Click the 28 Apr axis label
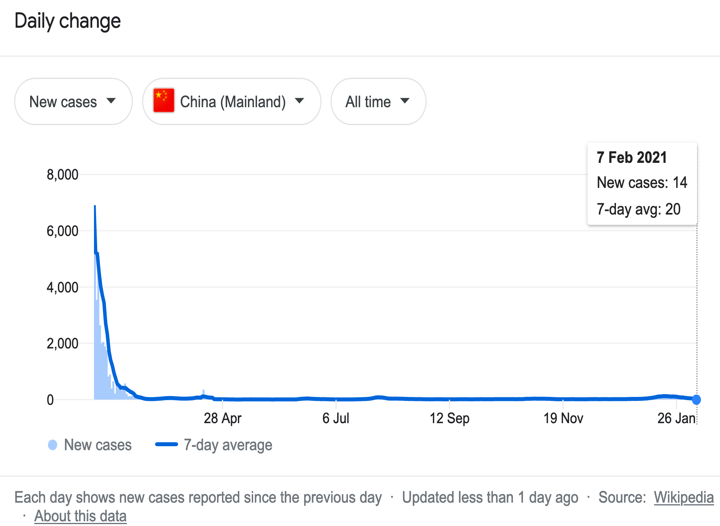720x526 pixels. click(222, 418)
